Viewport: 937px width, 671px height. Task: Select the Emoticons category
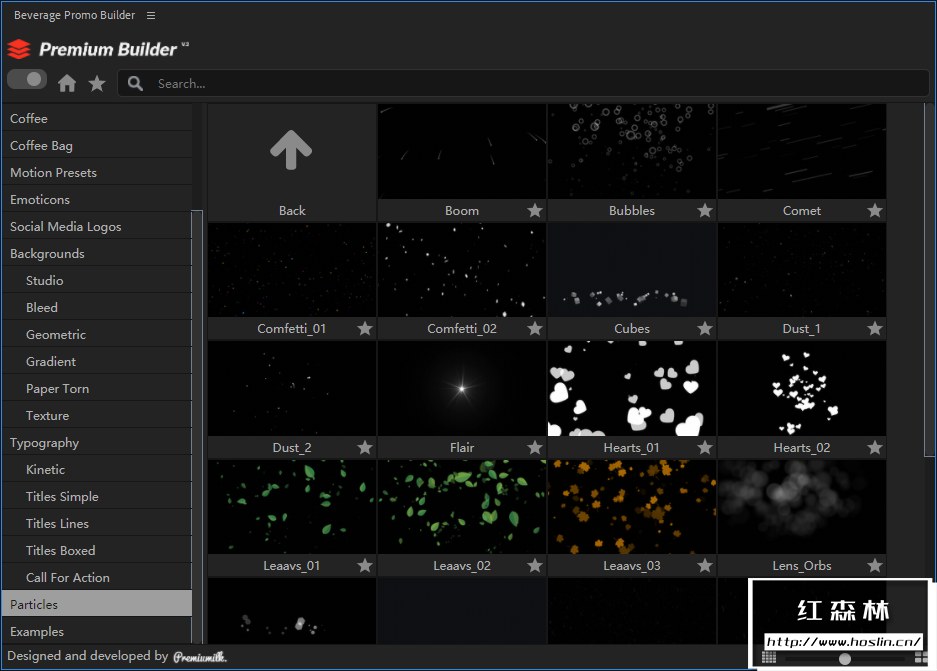tap(97, 199)
